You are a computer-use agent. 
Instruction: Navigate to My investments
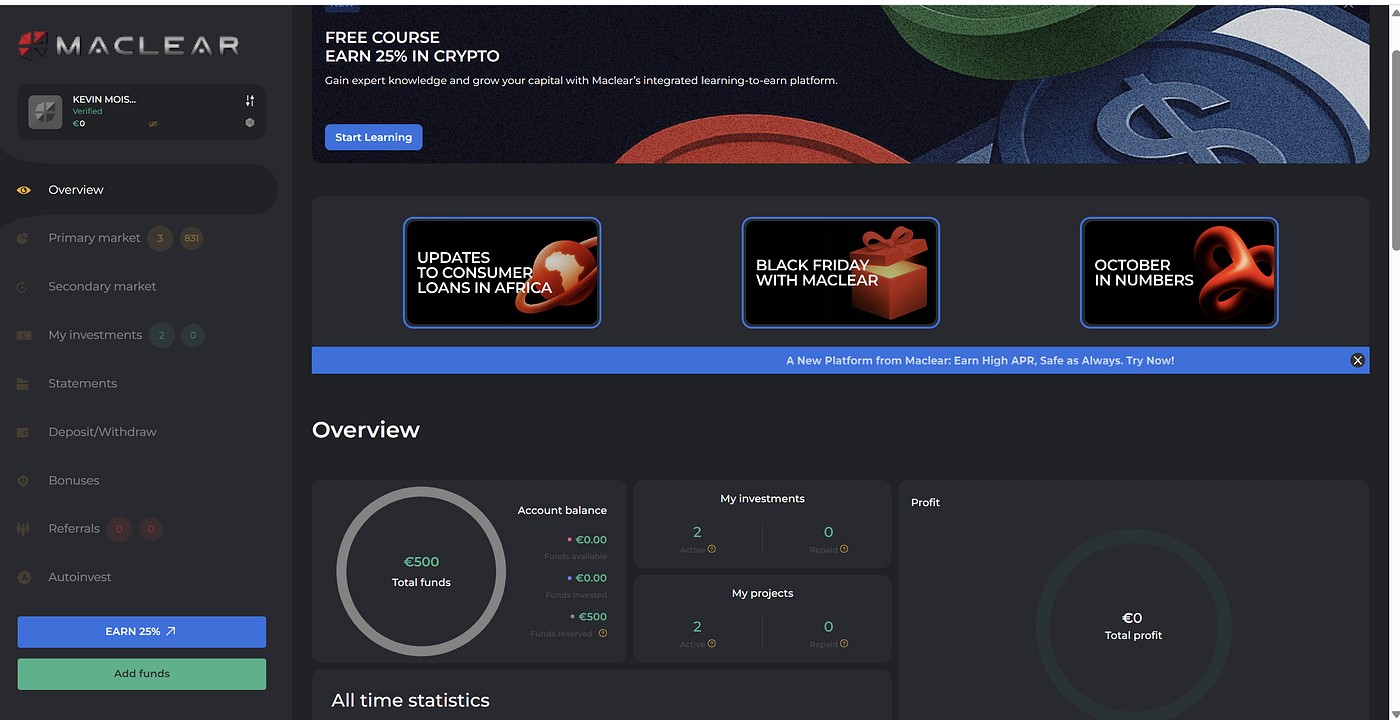click(x=95, y=335)
